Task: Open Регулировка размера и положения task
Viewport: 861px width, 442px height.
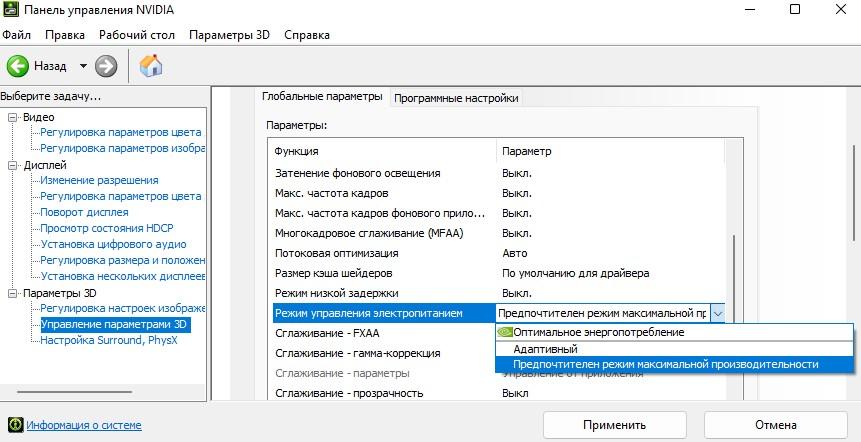Action: click(123, 260)
